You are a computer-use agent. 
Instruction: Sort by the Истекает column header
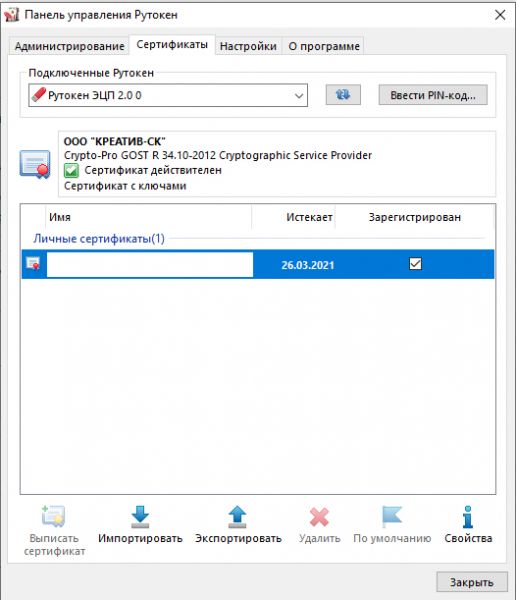pos(309,217)
